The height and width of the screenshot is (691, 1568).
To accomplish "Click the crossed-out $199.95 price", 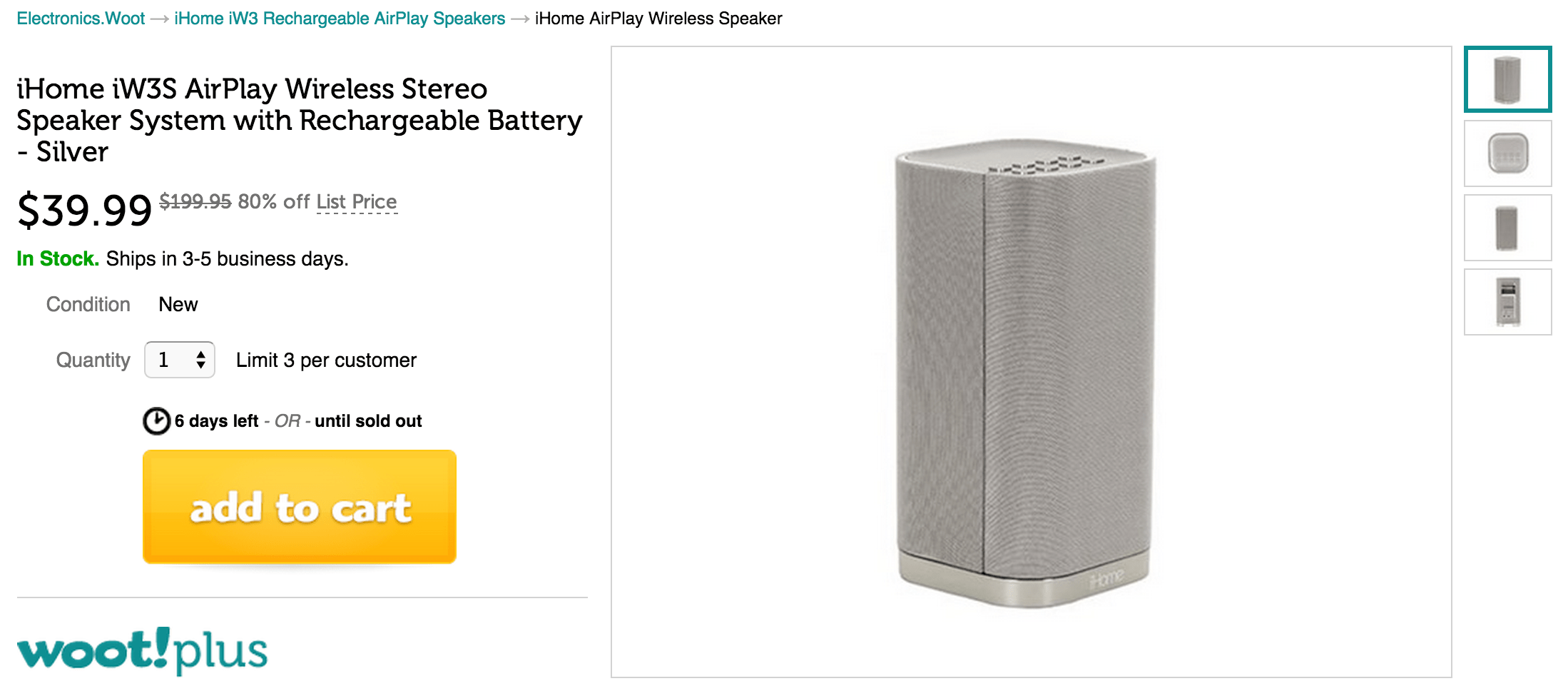I will 195,202.
